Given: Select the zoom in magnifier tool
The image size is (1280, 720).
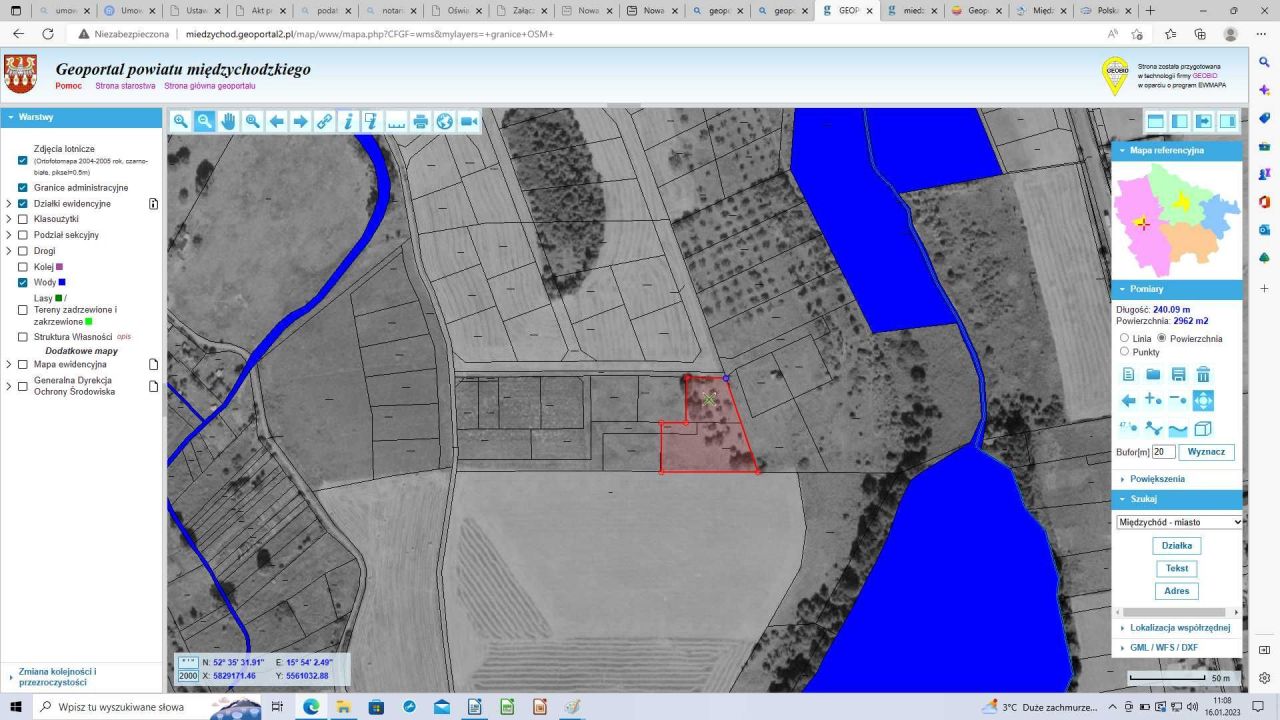Looking at the screenshot, I should tap(181, 121).
